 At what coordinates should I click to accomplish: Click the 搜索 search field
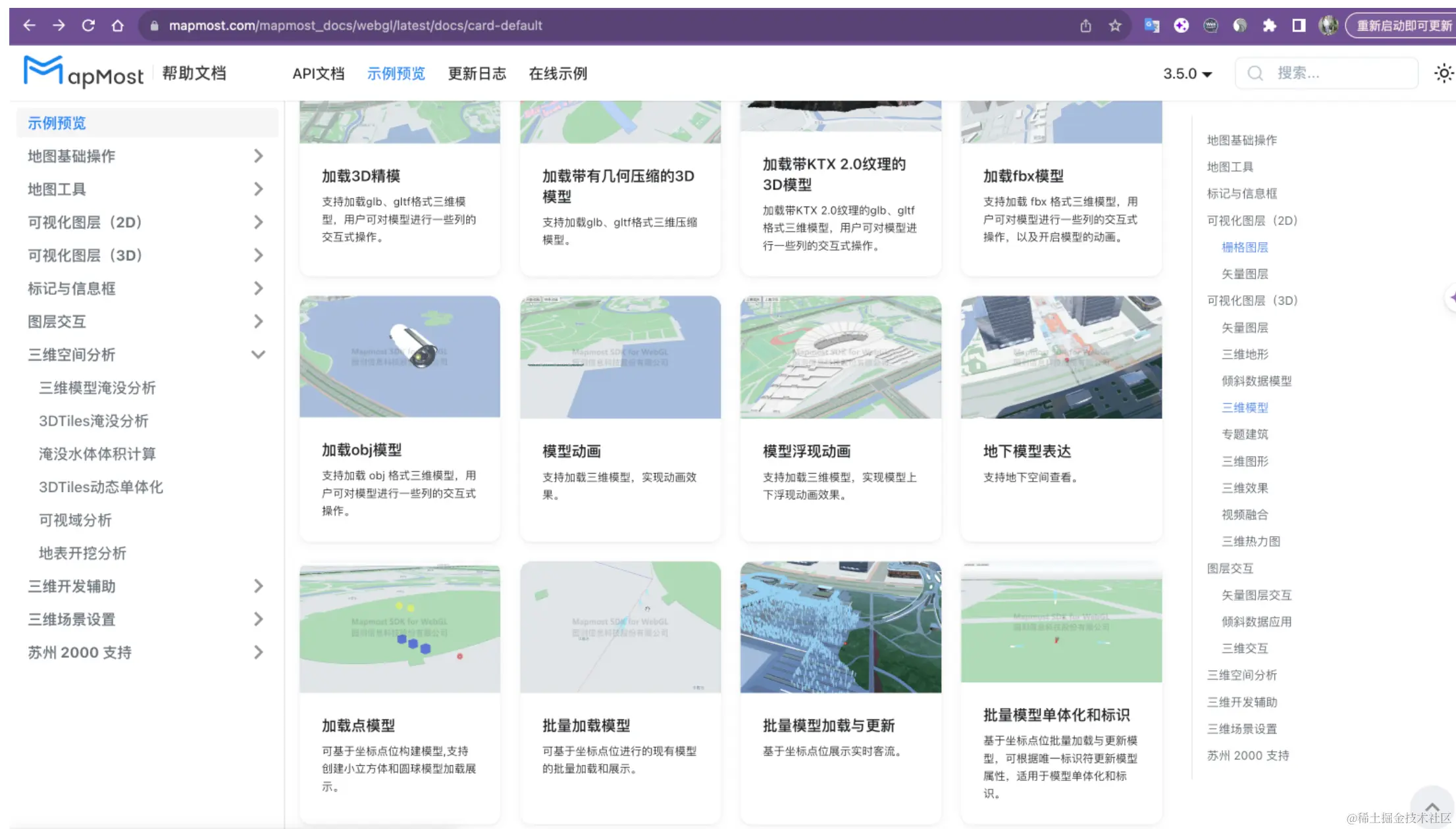click(1326, 73)
